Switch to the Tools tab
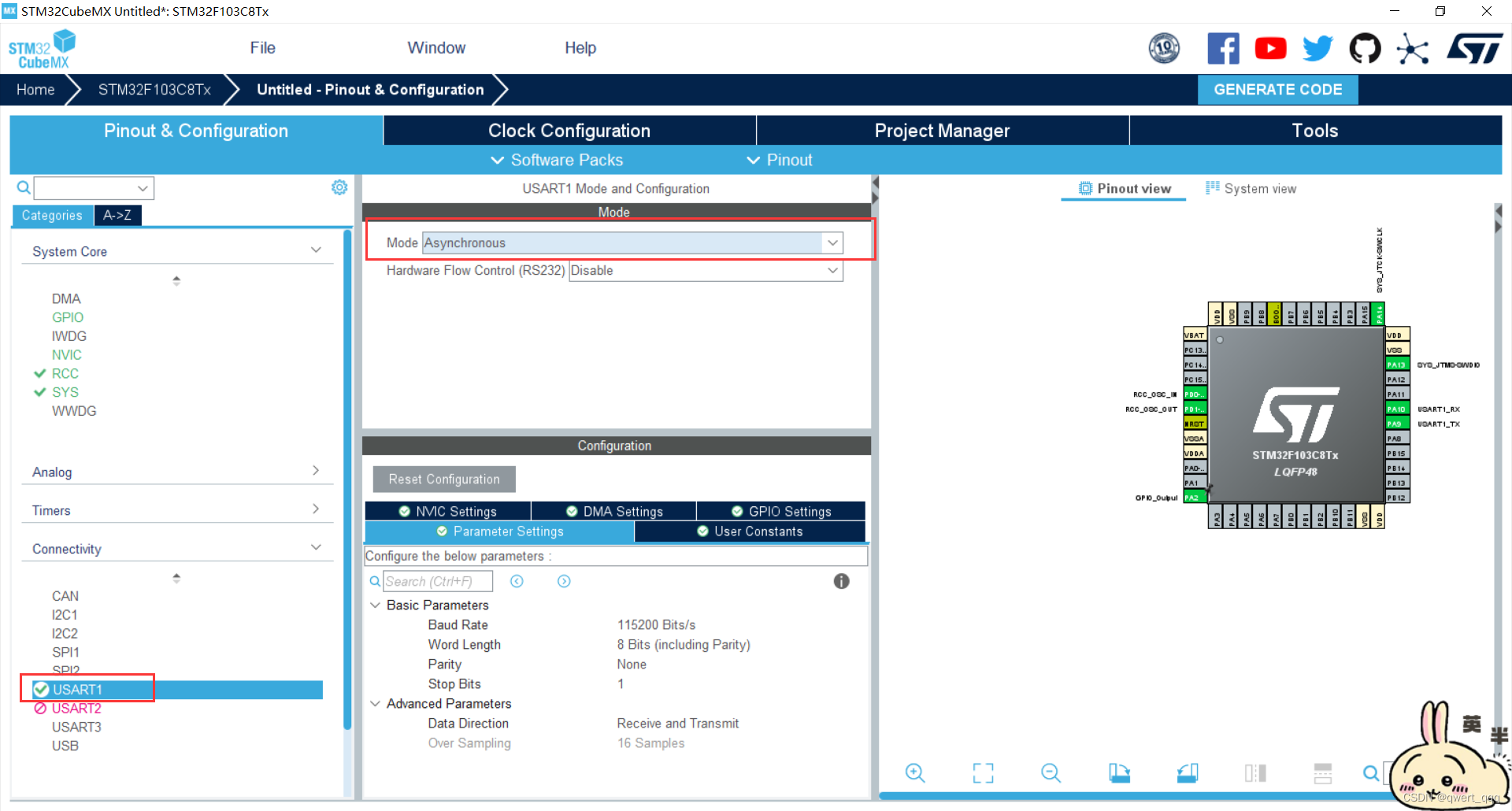 (x=1315, y=131)
